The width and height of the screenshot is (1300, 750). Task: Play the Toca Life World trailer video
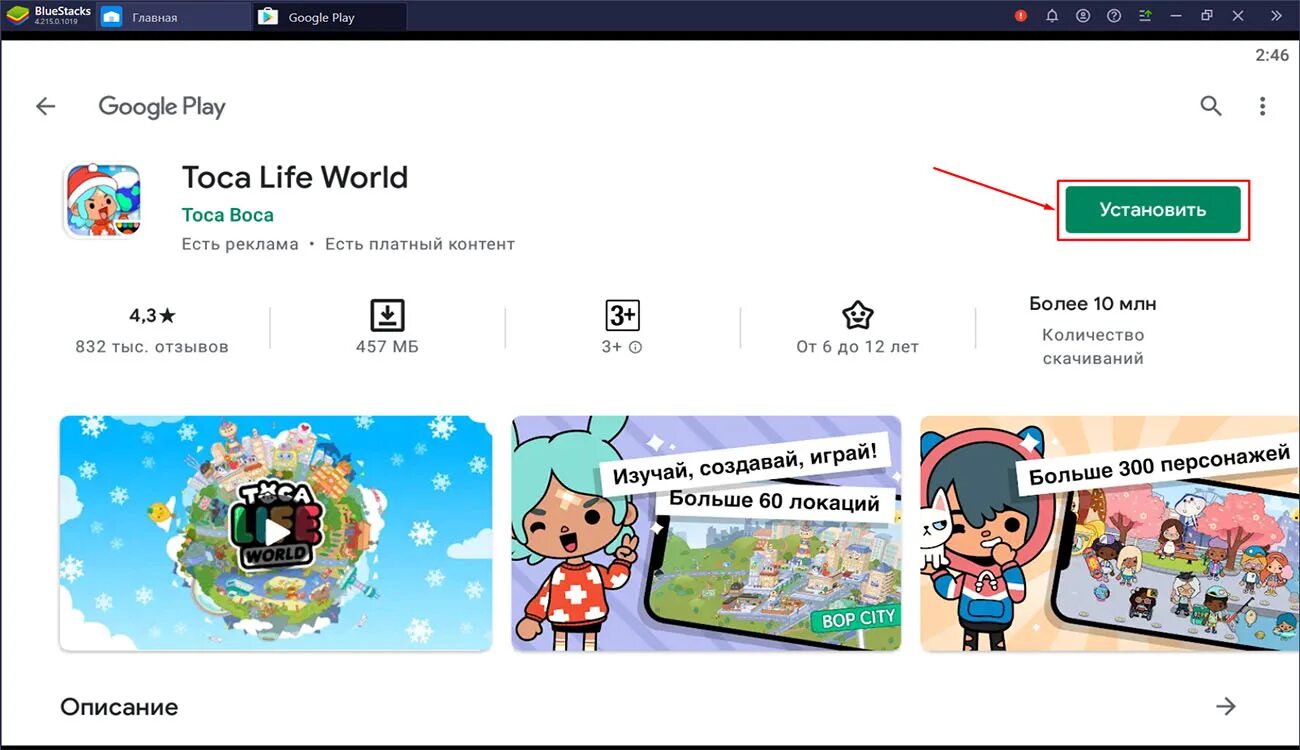[275, 533]
